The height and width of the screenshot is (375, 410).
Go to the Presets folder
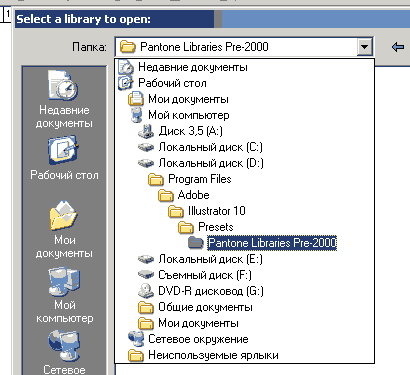(x=244, y=227)
